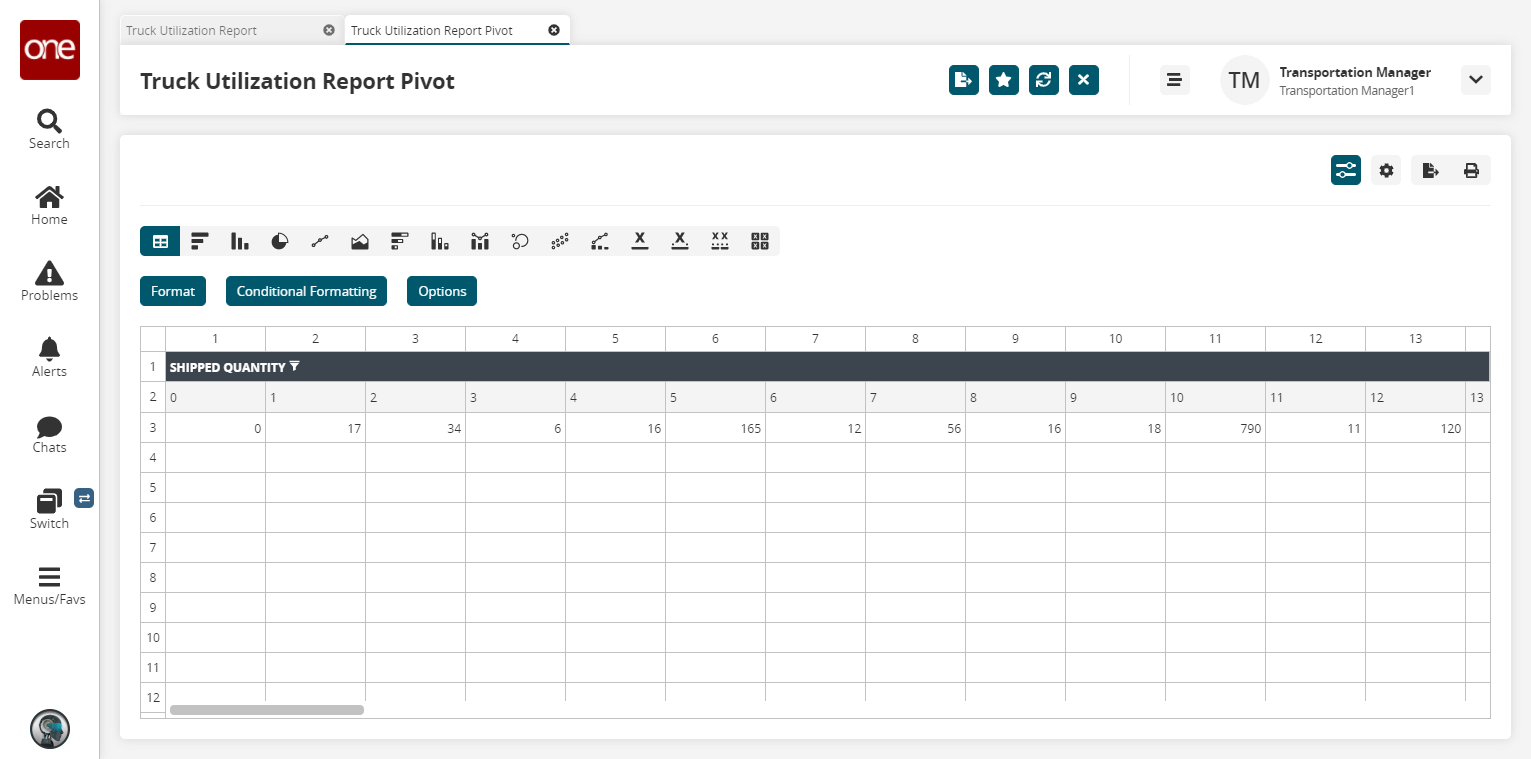Click the Conditional Formatting button
Screen dimensions: 1531x759
[x=306, y=291]
